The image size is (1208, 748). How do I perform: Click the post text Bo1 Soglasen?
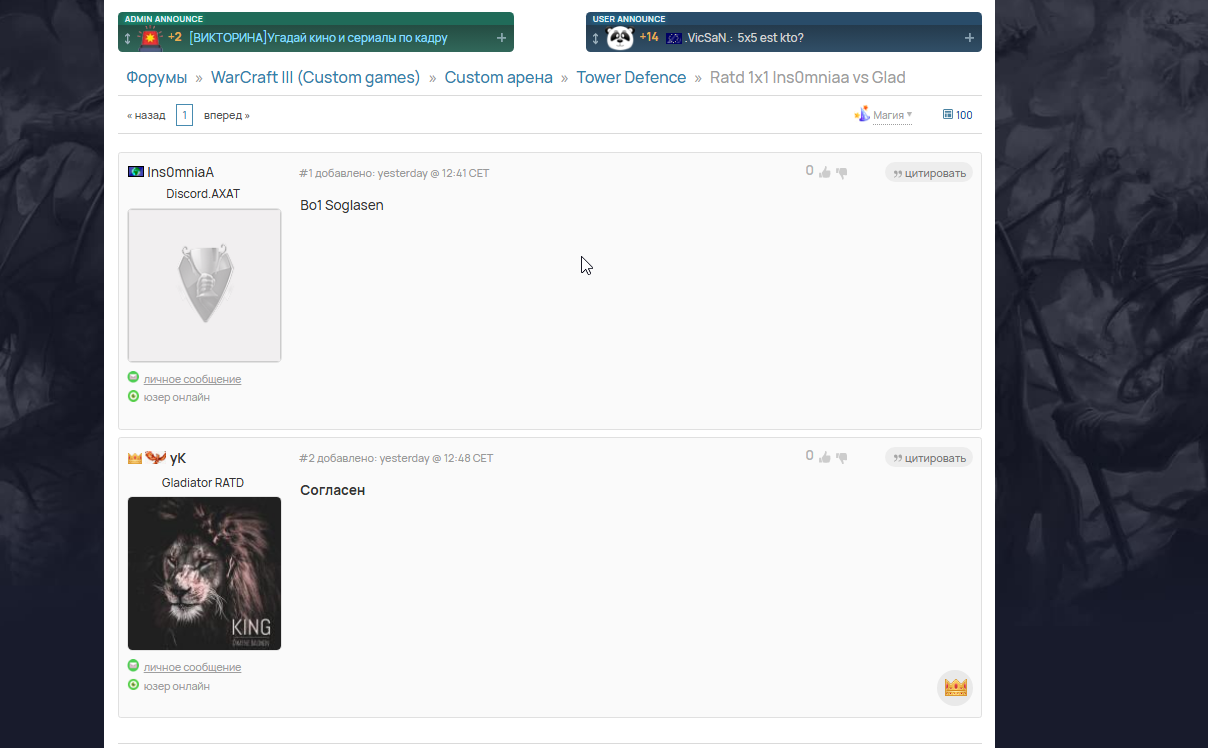click(342, 205)
